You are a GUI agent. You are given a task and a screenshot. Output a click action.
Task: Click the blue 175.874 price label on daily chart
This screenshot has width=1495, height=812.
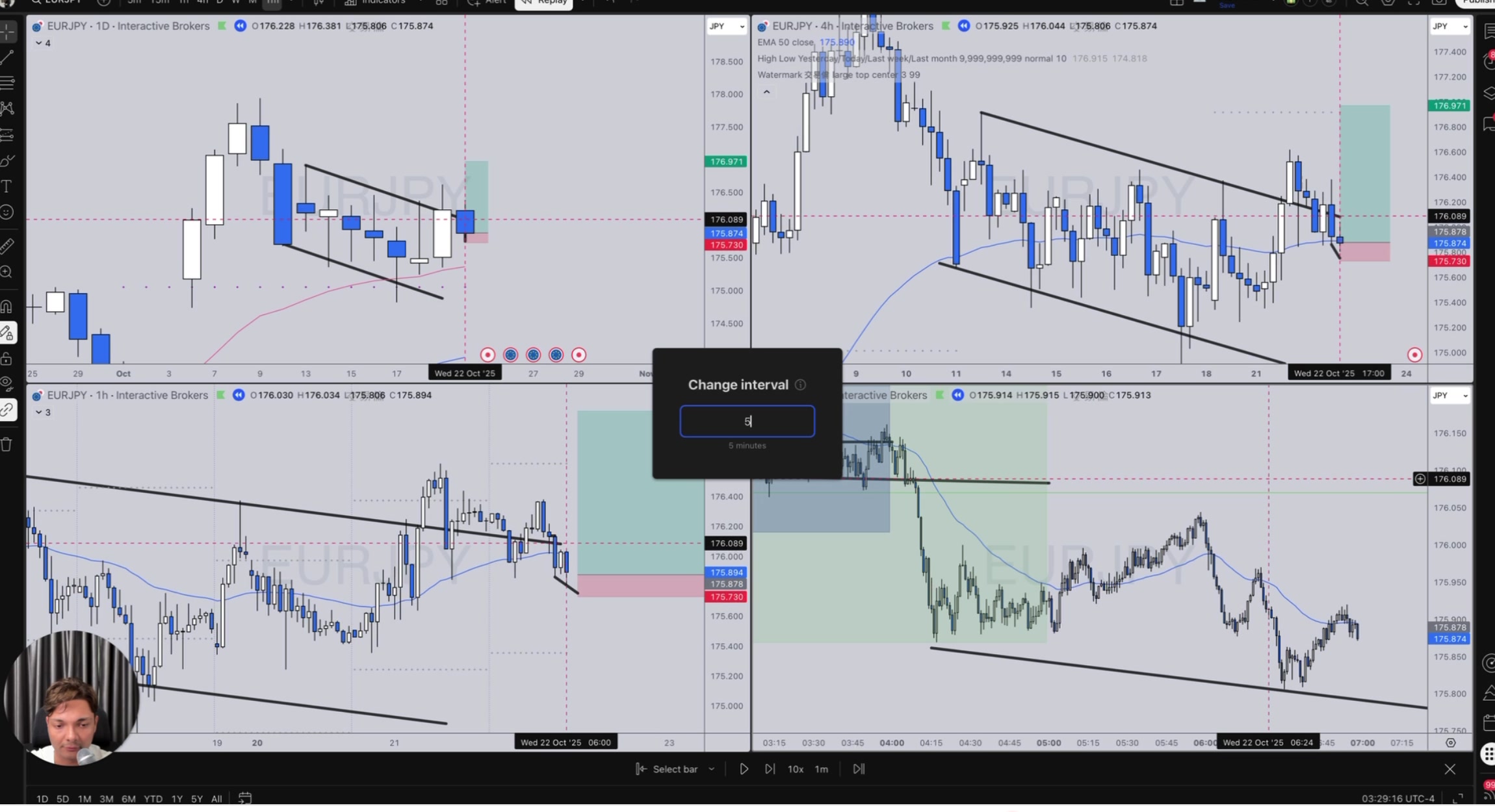coord(726,233)
